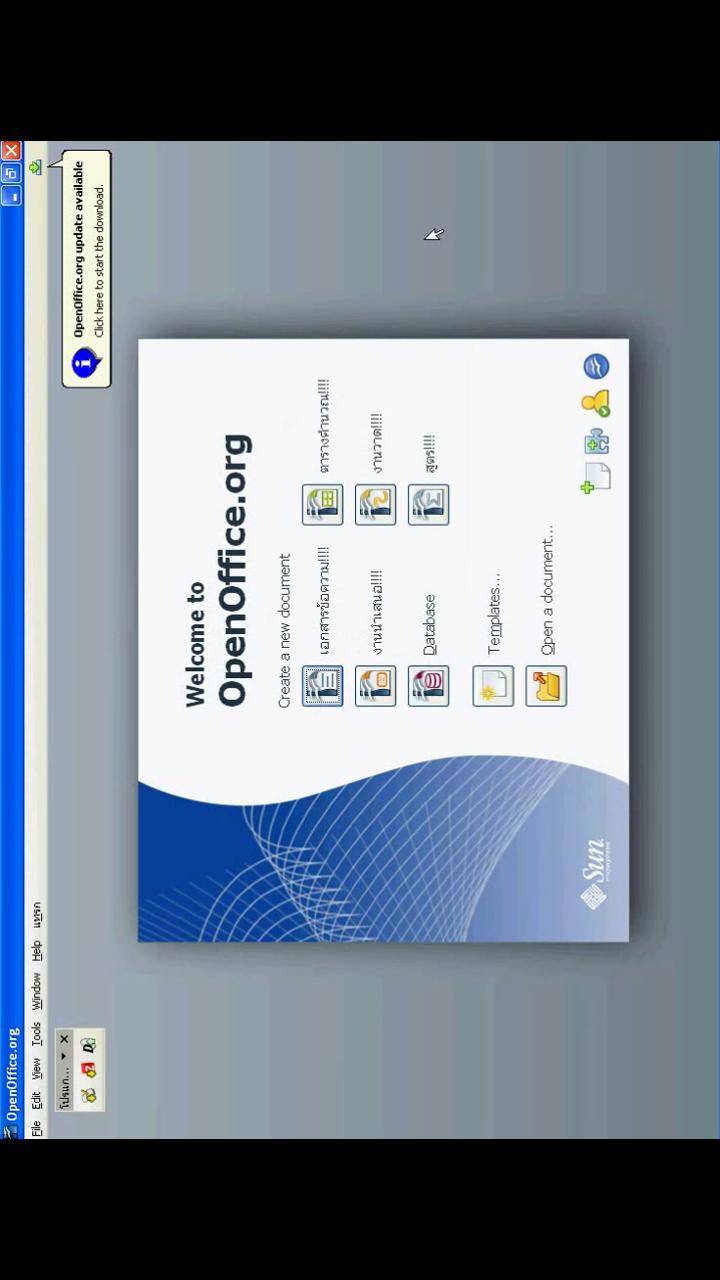Close the floating โปรแก... toolbar
This screenshot has width=720, height=1280.
coord(64,1040)
